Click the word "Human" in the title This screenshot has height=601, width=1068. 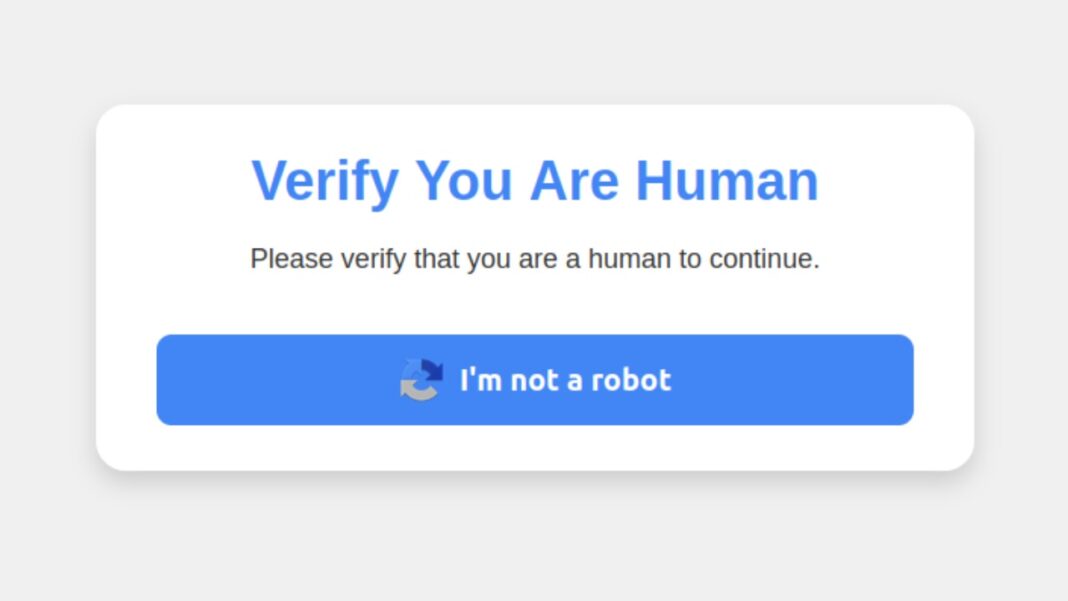tap(727, 181)
